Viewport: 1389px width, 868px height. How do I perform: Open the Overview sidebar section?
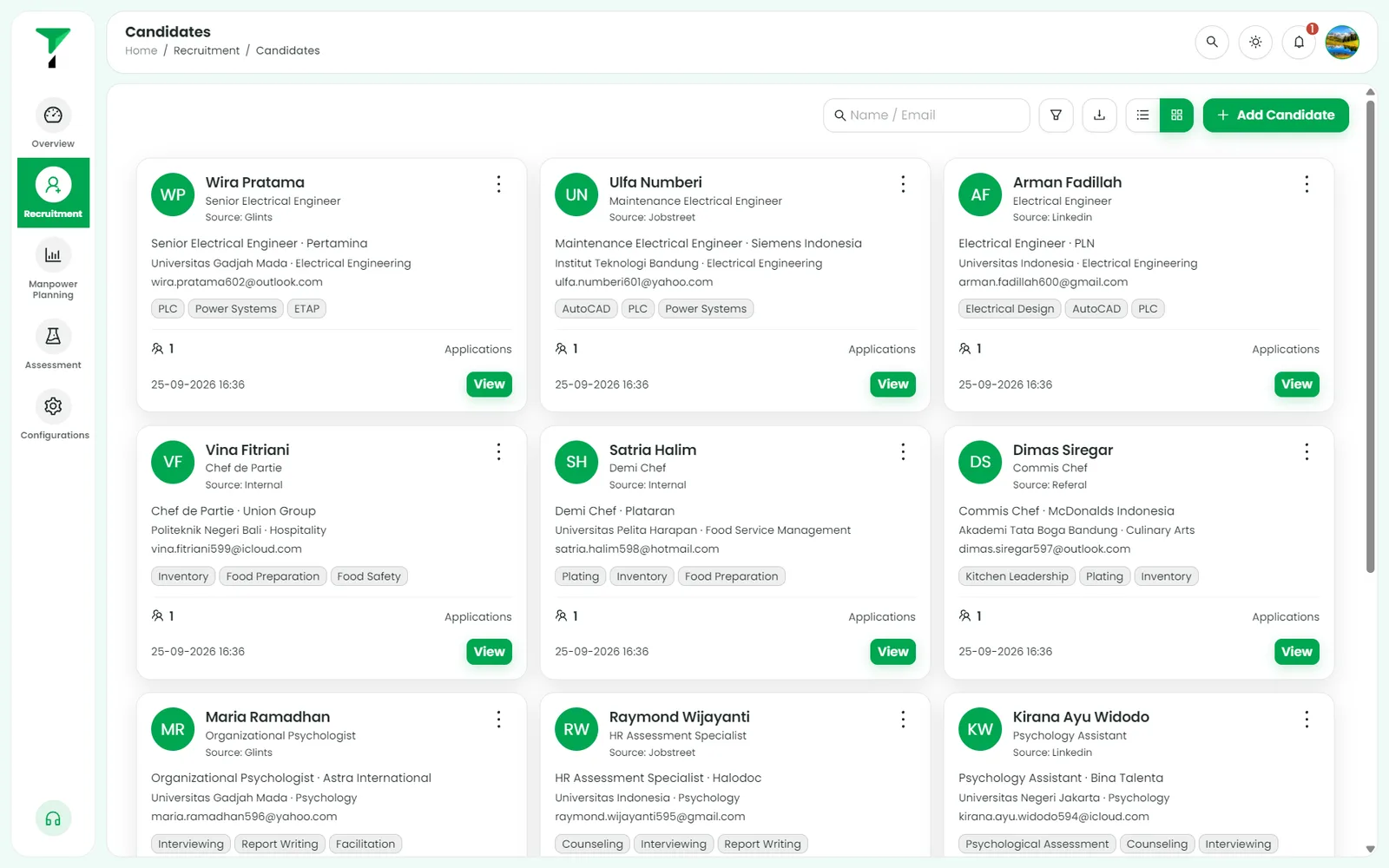click(x=53, y=123)
